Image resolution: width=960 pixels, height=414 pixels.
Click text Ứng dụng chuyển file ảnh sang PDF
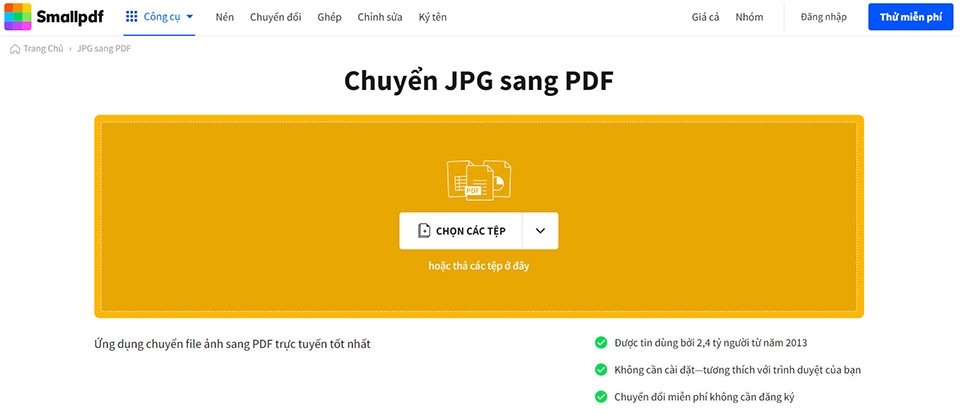click(x=232, y=344)
